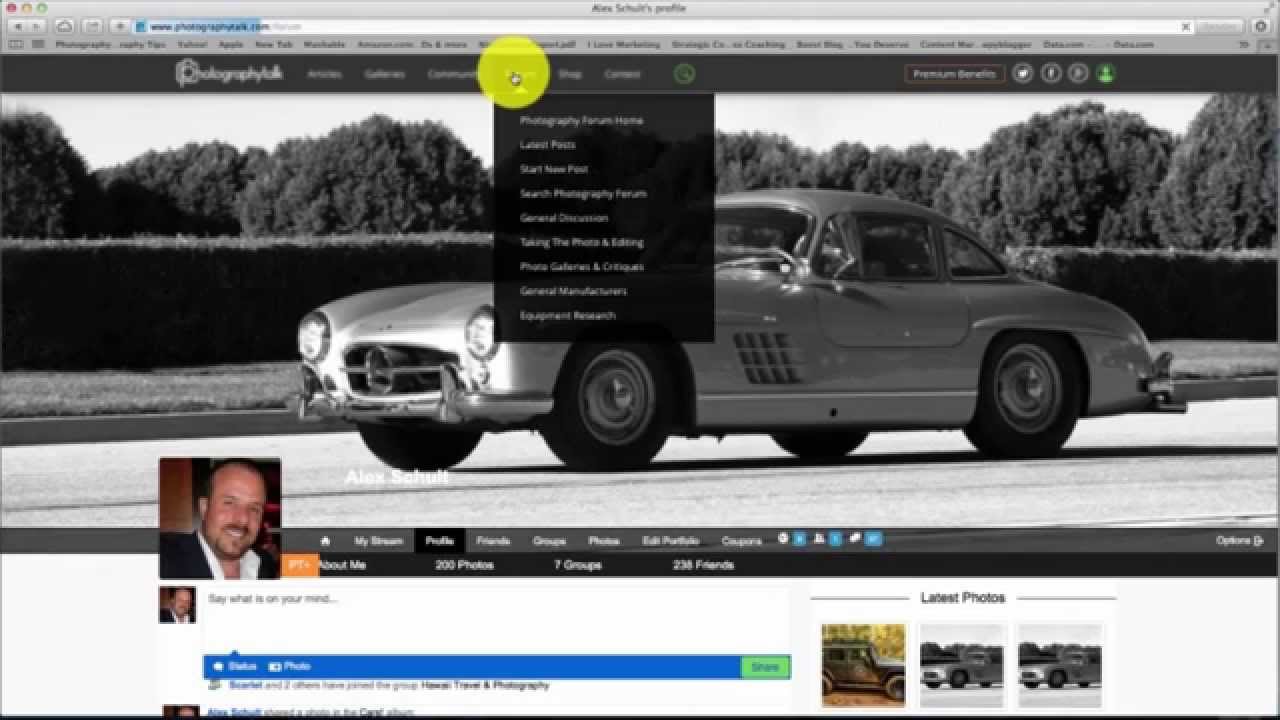Image resolution: width=1280 pixels, height=720 pixels.
Task: Open Galleries in site navigation
Action: click(384, 74)
